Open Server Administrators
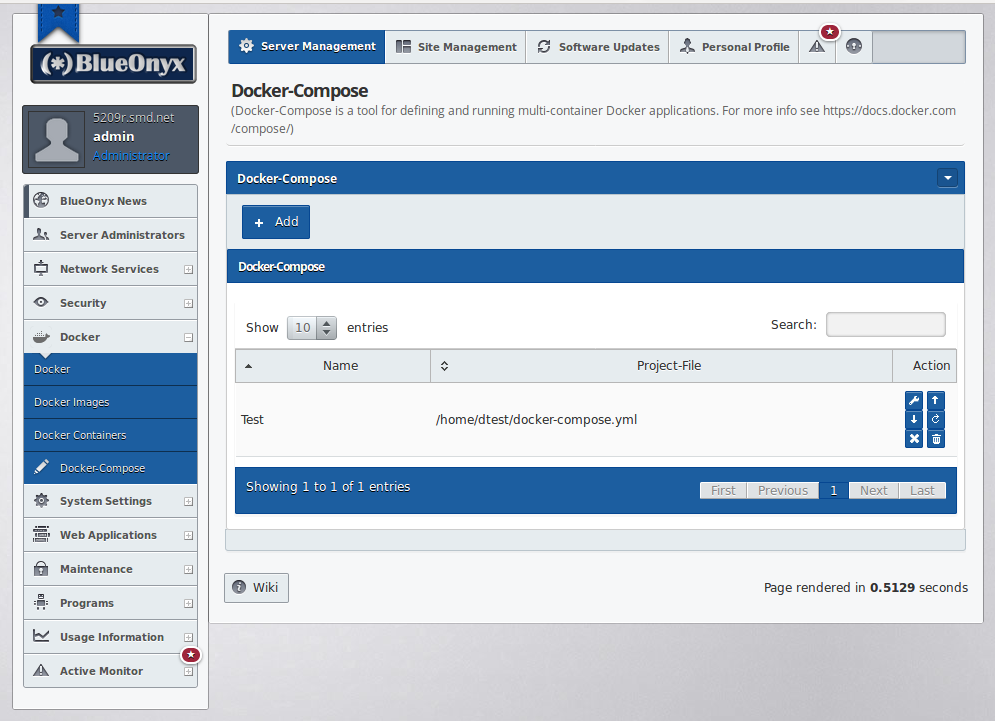 (110, 235)
